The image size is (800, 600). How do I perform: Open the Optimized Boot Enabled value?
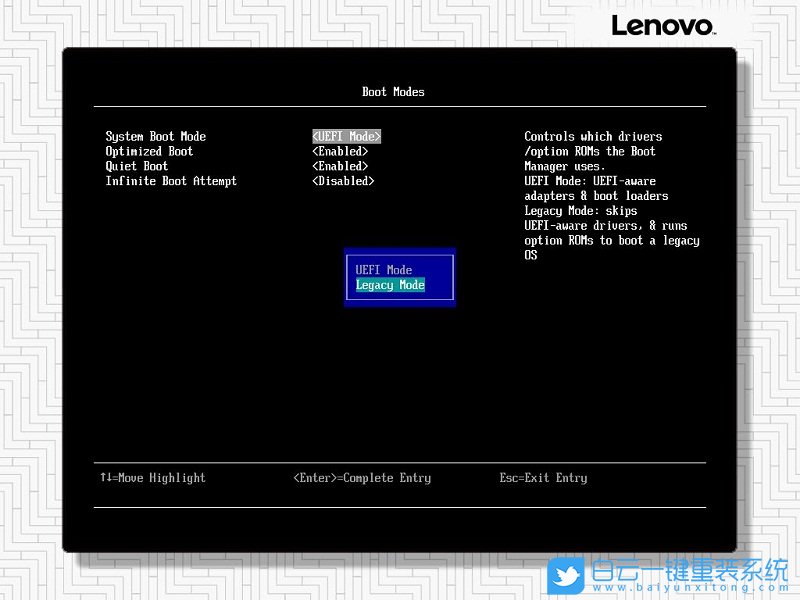point(340,151)
